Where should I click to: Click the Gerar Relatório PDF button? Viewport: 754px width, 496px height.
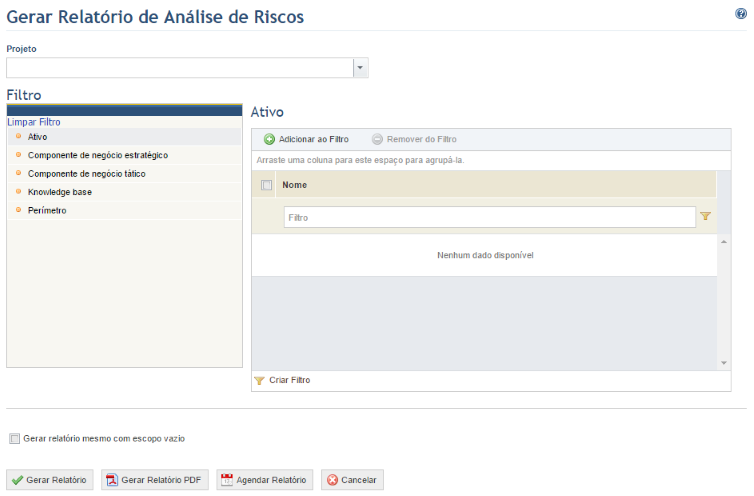click(155, 480)
